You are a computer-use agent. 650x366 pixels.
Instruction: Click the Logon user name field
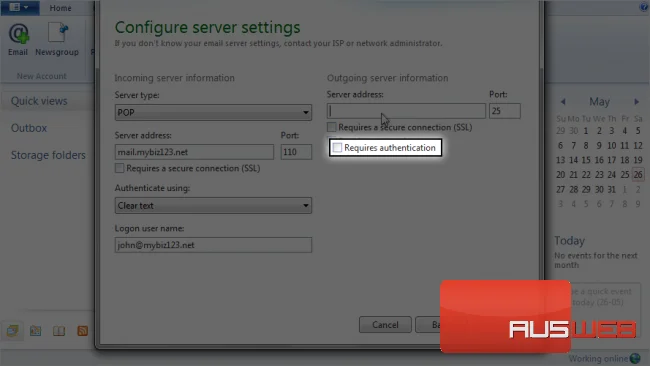[213, 245]
